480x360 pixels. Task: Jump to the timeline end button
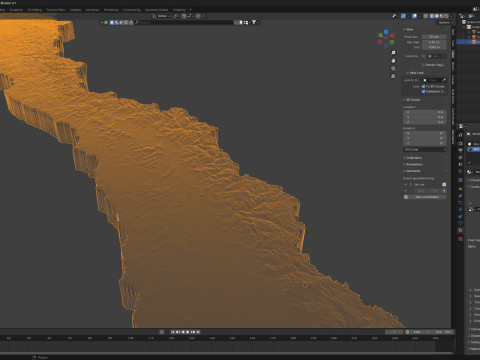[x=198, y=332]
